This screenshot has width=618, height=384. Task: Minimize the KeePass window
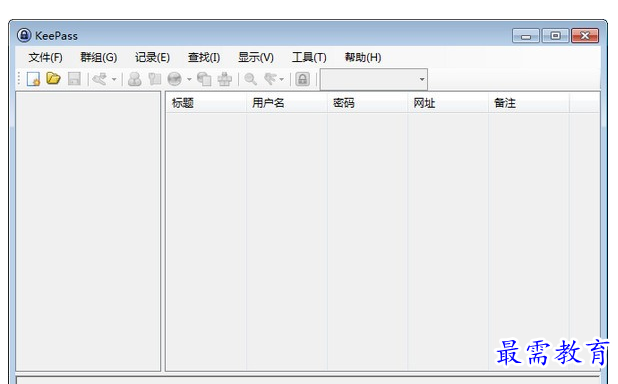526,36
